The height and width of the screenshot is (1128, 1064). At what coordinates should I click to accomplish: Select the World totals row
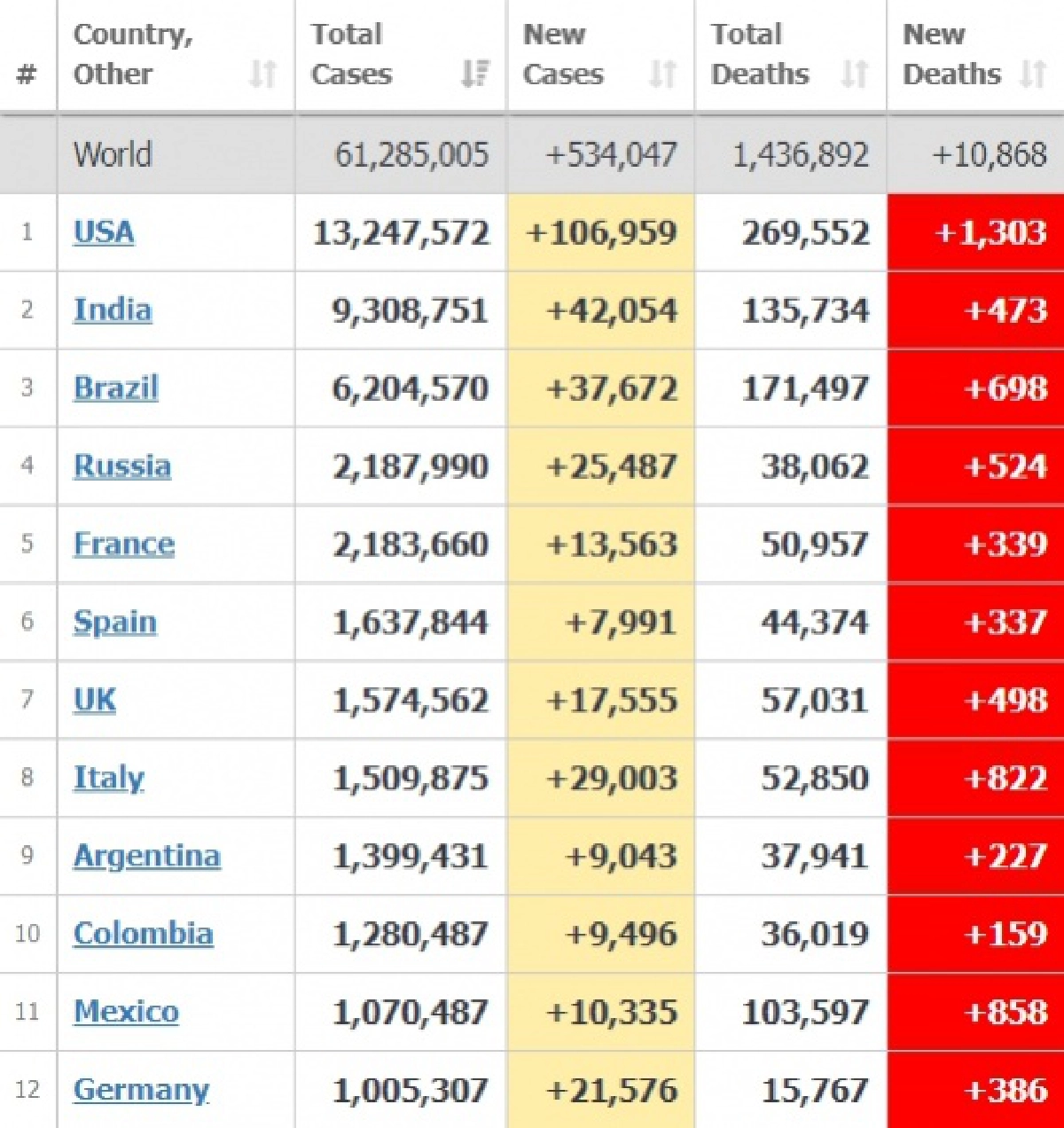(x=532, y=154)
